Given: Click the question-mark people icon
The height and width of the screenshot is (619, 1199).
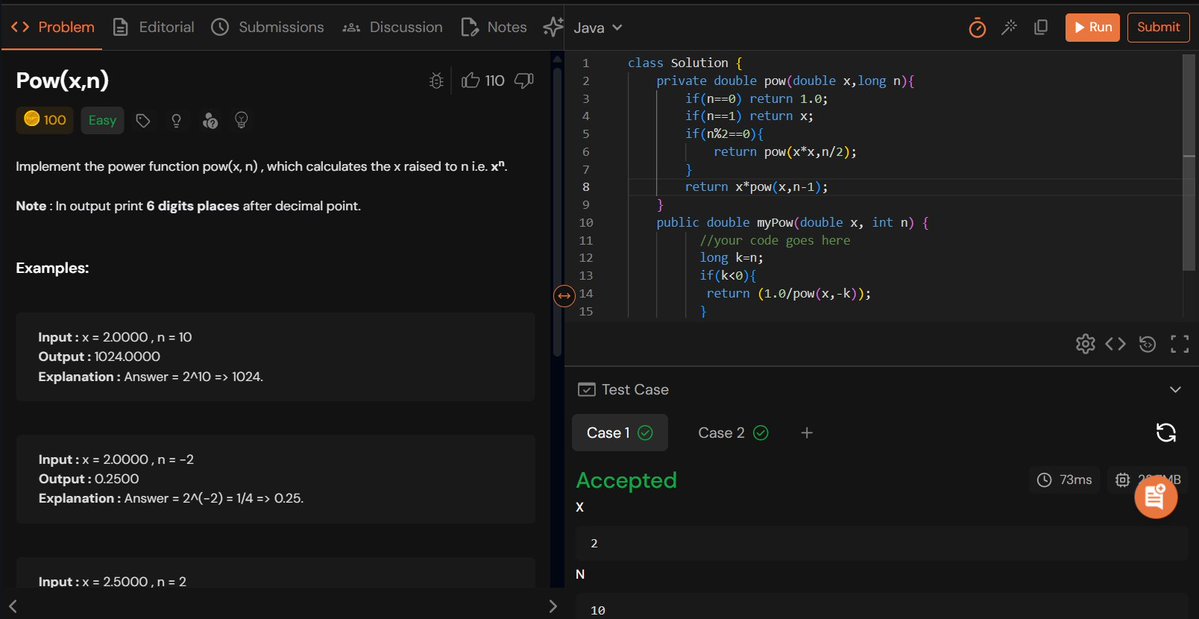Looking at the screenshot, I should [x=210, y=120].
